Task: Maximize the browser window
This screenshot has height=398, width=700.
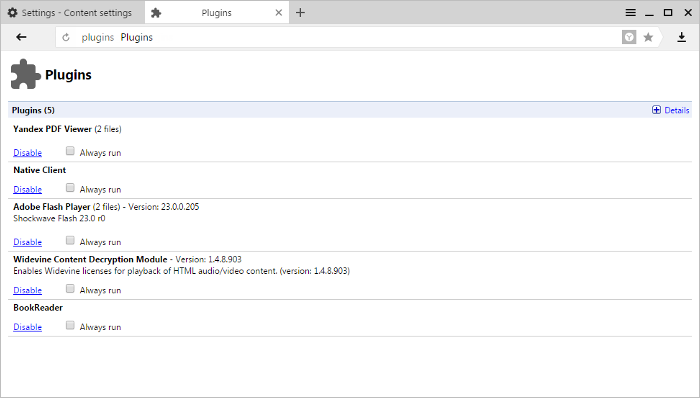Action: click(668, 12)
